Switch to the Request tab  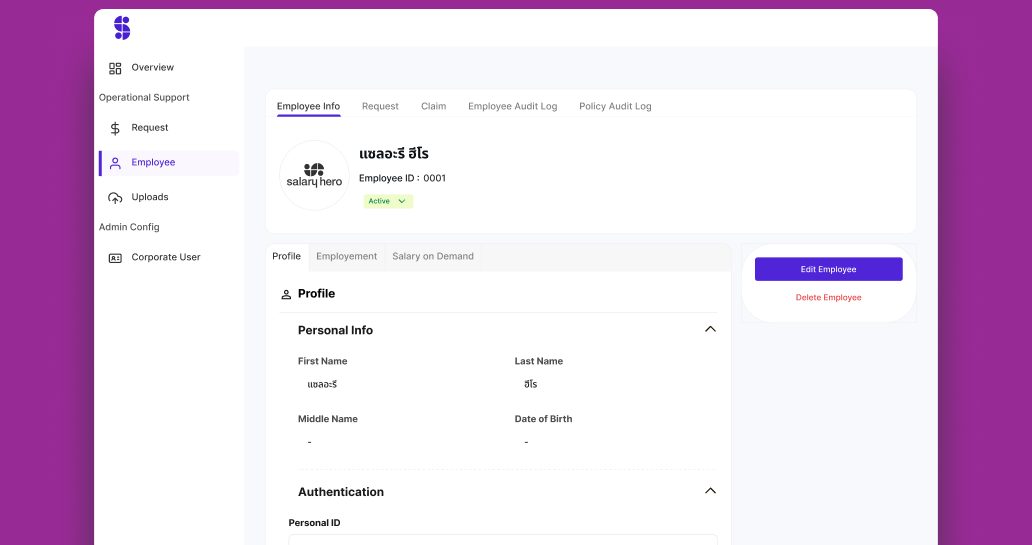380,106
